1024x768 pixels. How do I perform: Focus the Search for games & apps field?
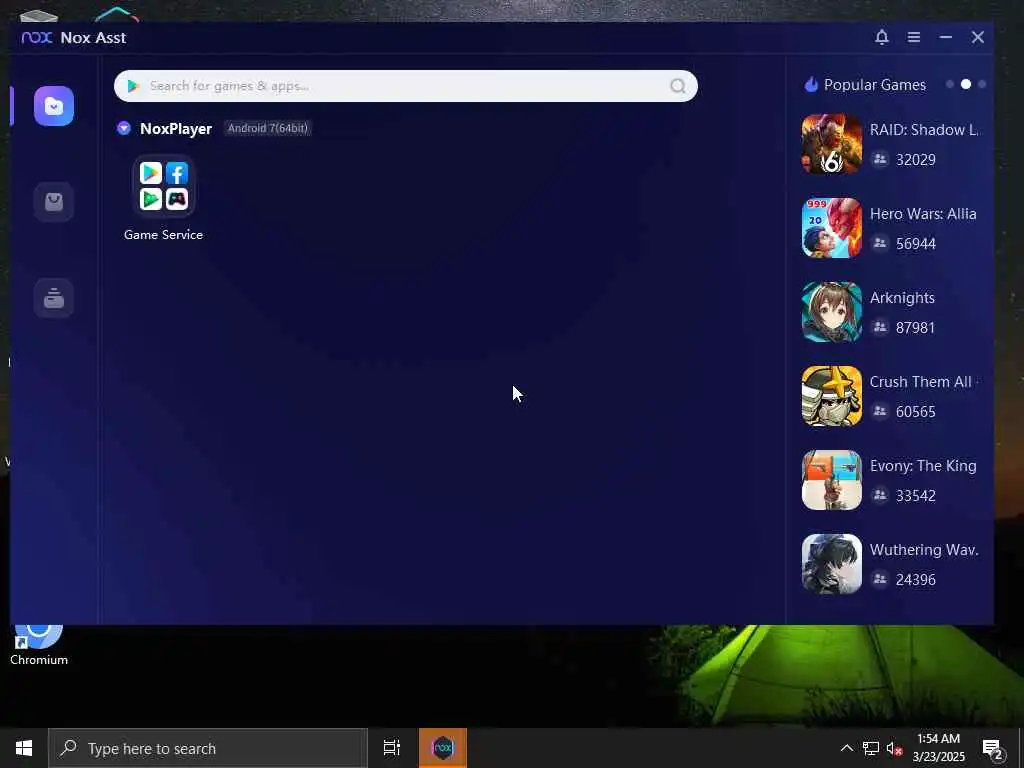pos(406,86)
